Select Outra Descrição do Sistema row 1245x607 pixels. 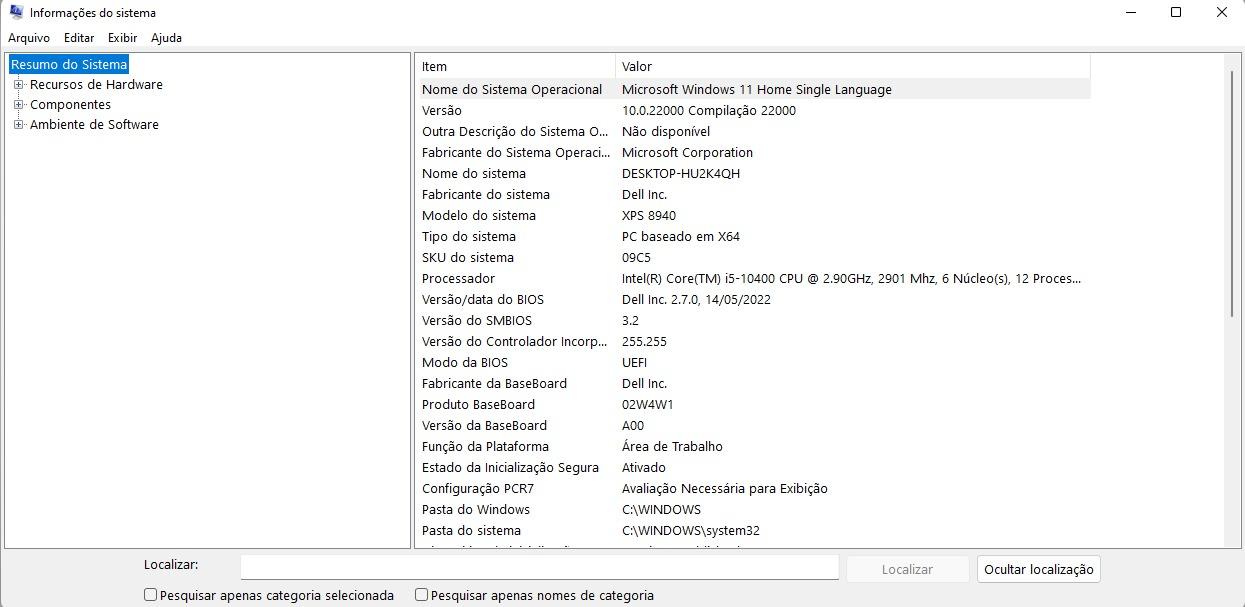point(753,132)
